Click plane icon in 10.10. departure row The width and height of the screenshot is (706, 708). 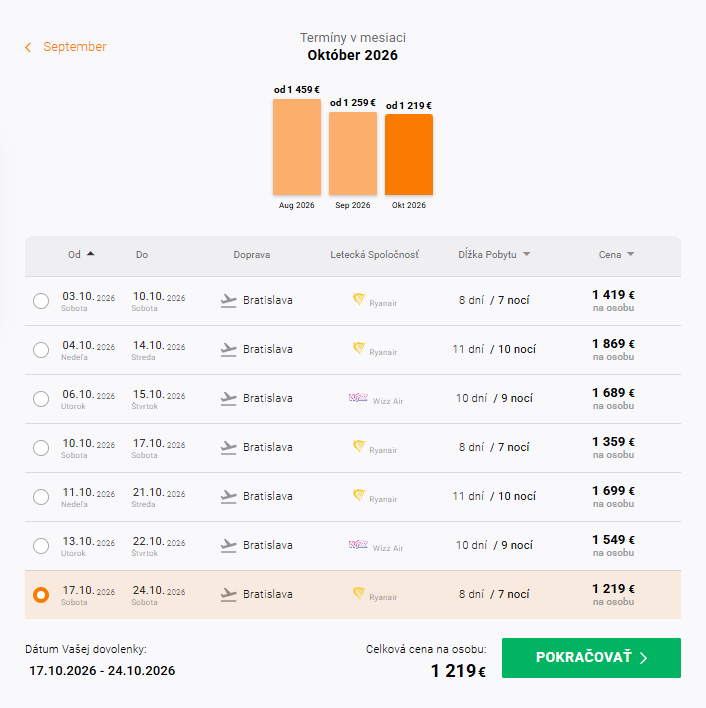tap(228, 447)
